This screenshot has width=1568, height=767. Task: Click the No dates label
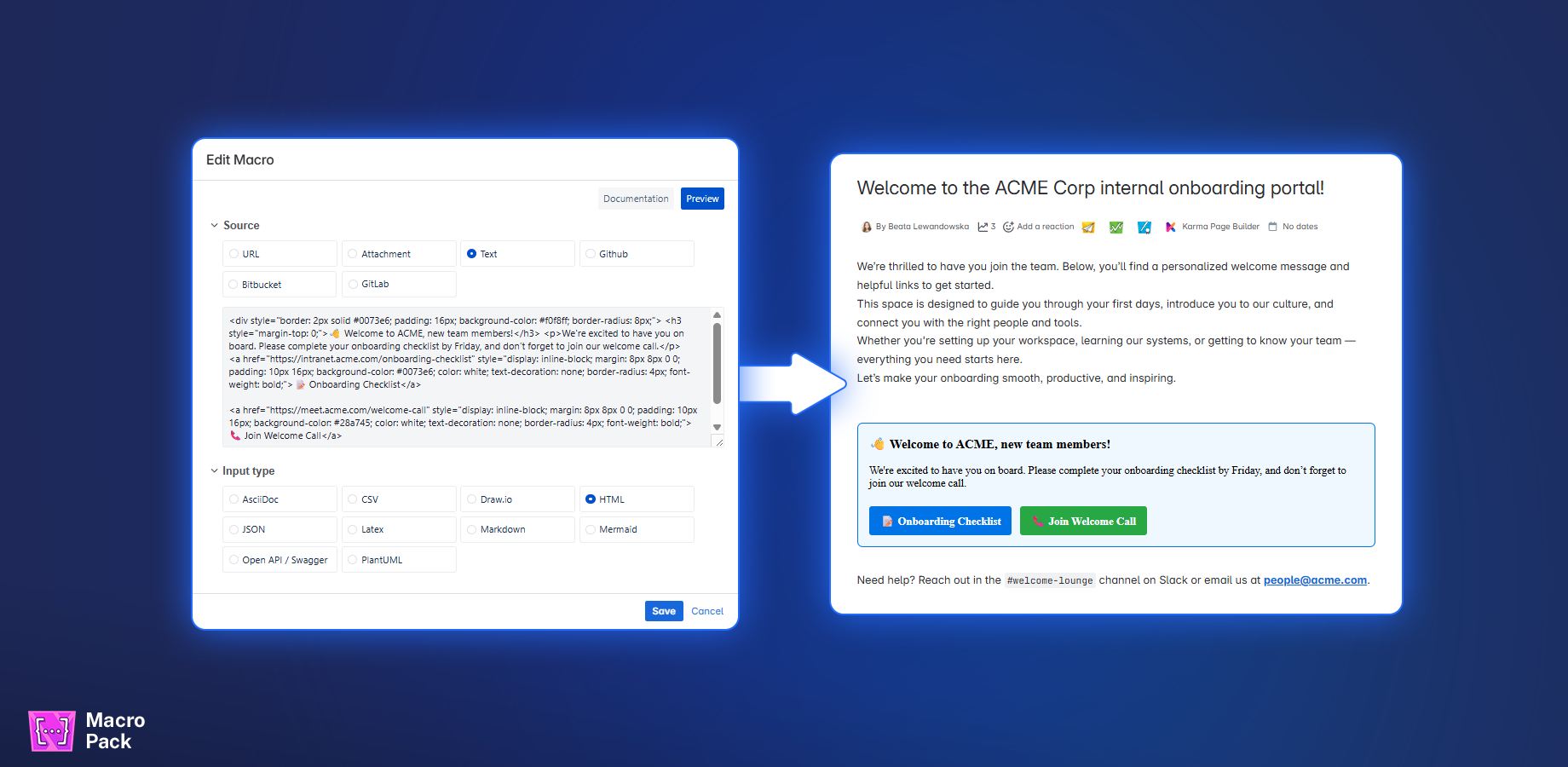pos(1300,227)
